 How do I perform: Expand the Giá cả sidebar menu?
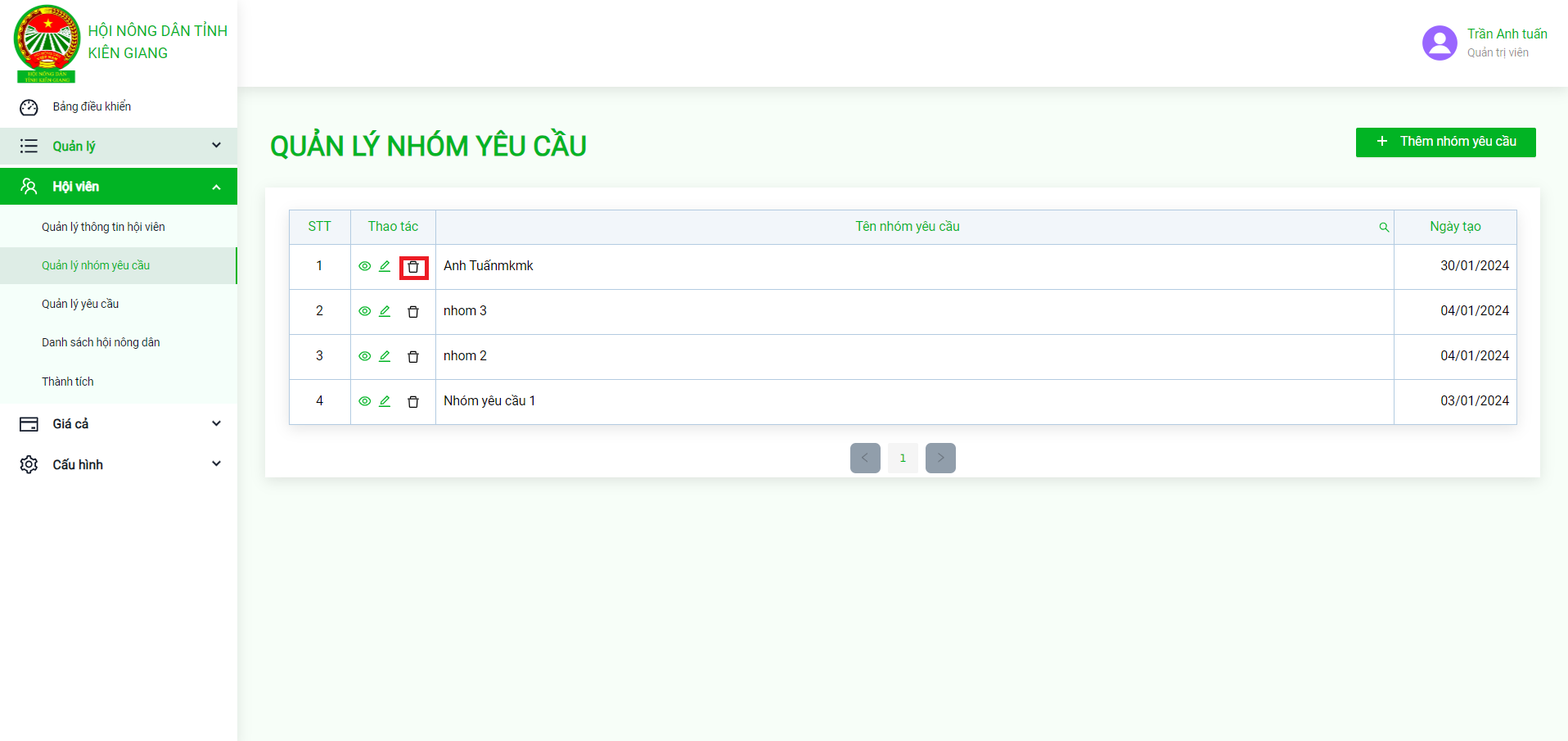119,423
